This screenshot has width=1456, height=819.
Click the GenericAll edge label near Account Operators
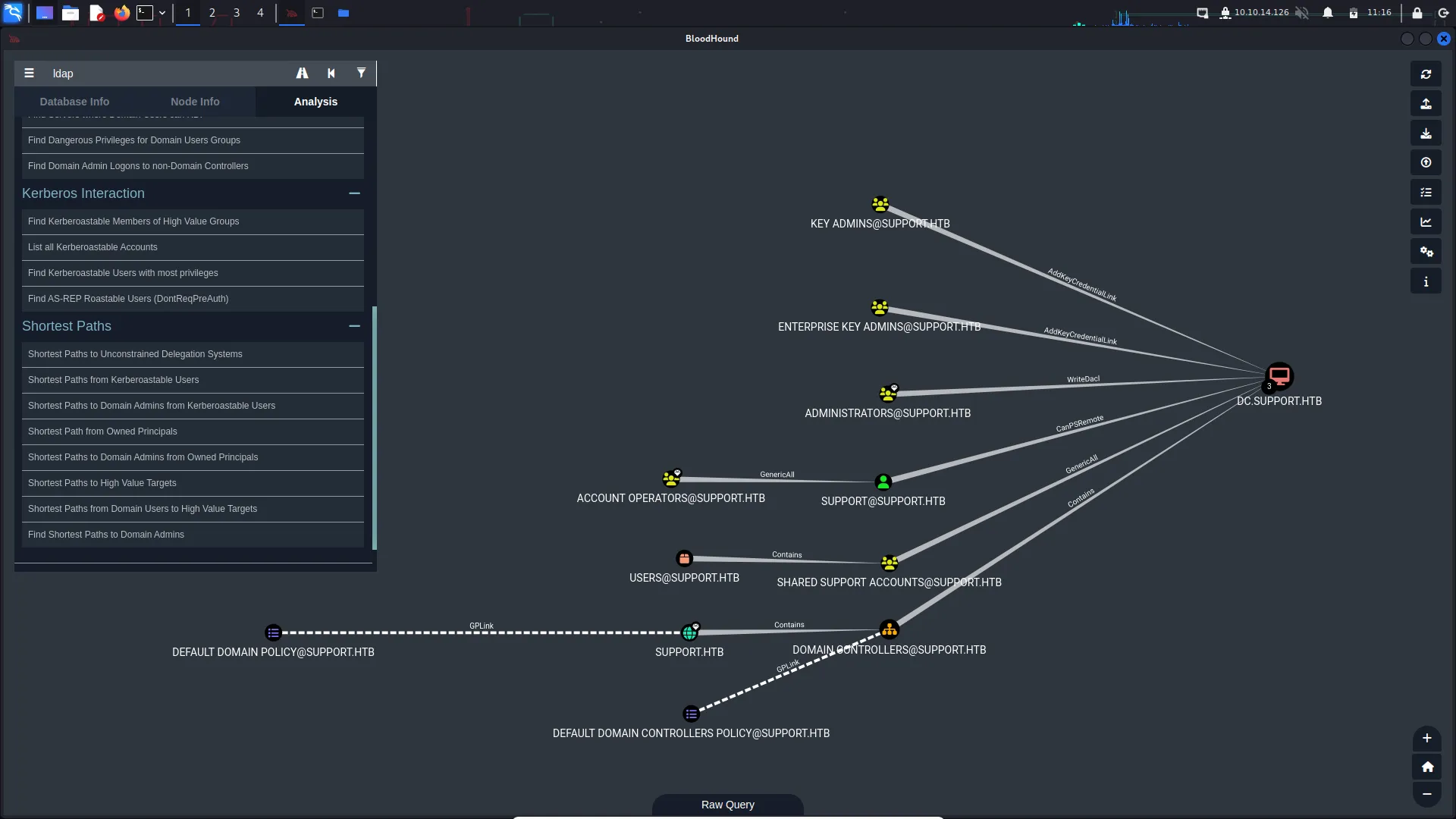777,475
